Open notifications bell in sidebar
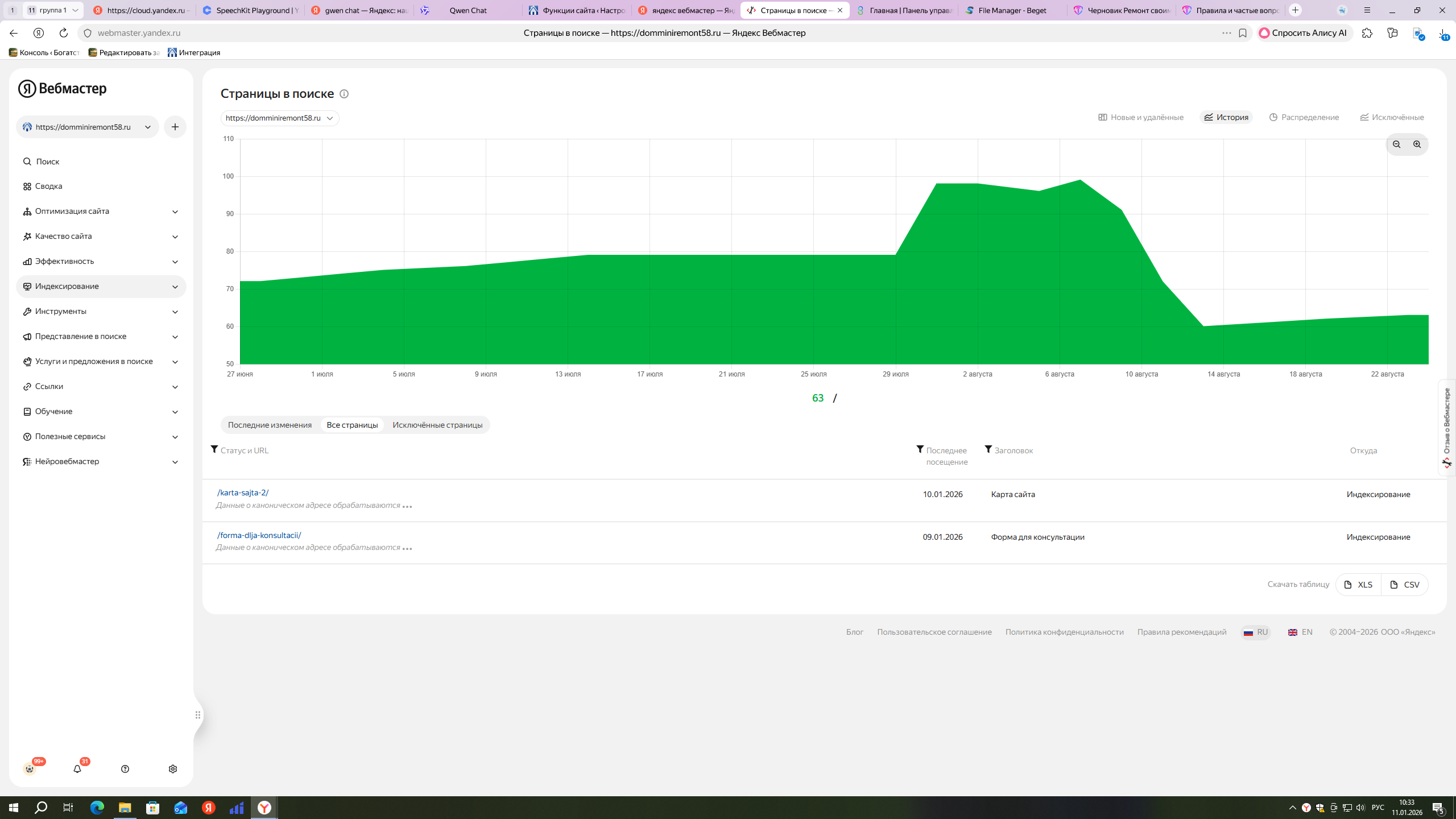 [x=77, y=769]
